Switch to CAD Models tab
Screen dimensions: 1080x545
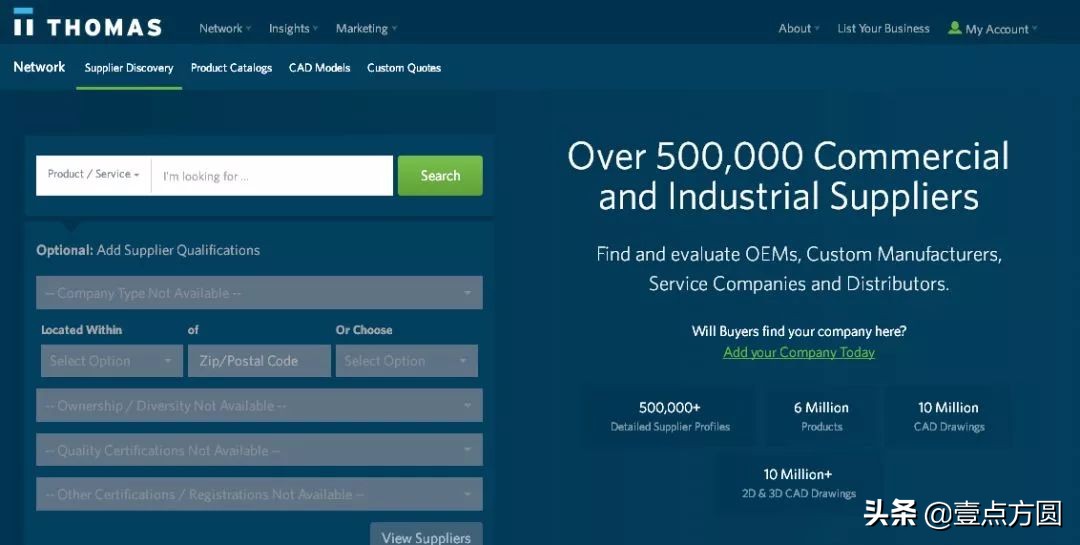(320, 68)
